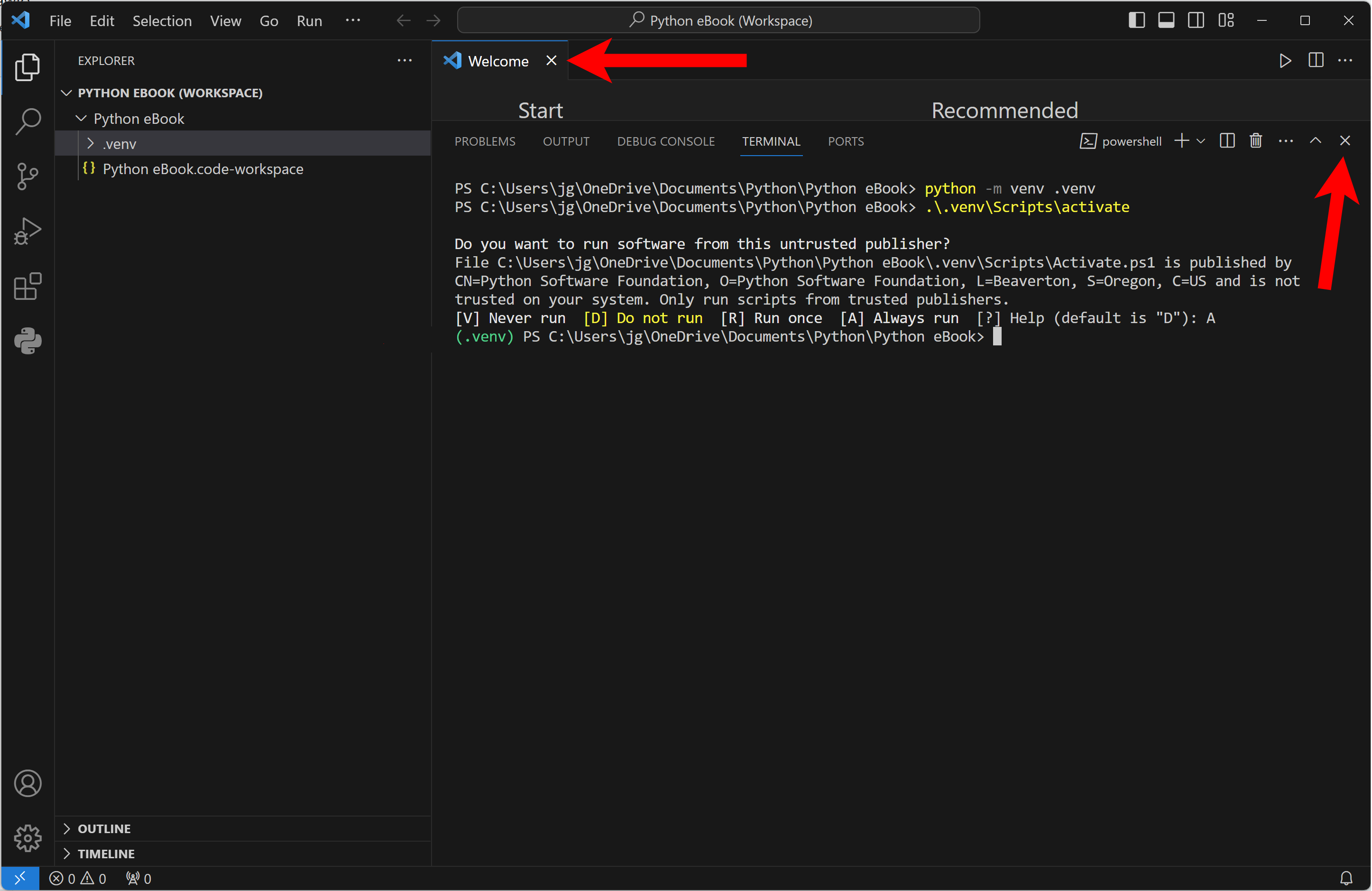Click the Python eBook (Workspace) search box
1372x891 pixels.
(718, 21)
